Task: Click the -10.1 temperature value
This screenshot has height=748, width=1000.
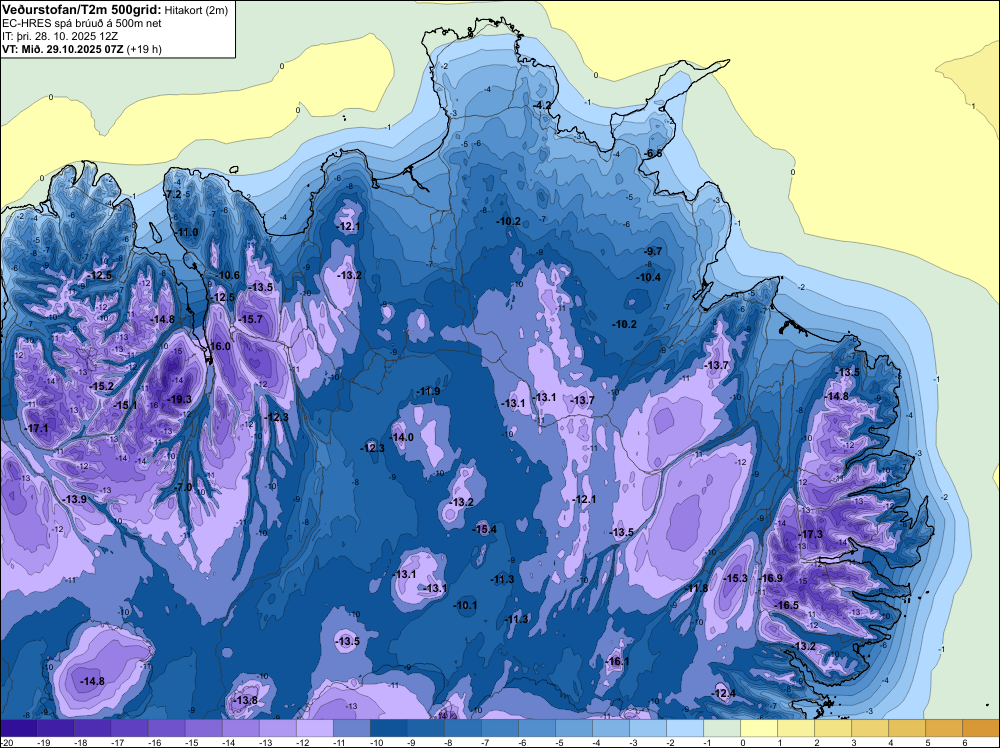Action: [x=466, y=605]
